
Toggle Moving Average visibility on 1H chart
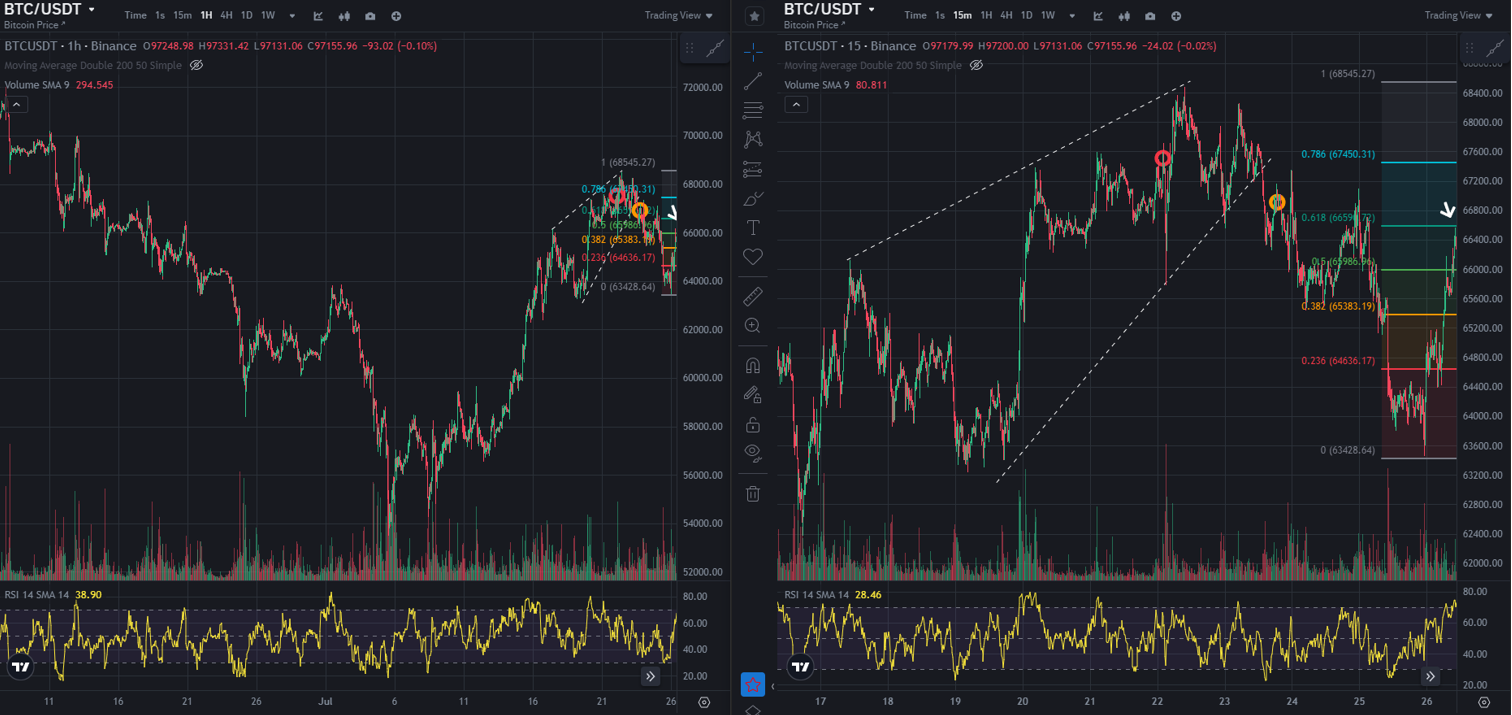pos(197,65)
